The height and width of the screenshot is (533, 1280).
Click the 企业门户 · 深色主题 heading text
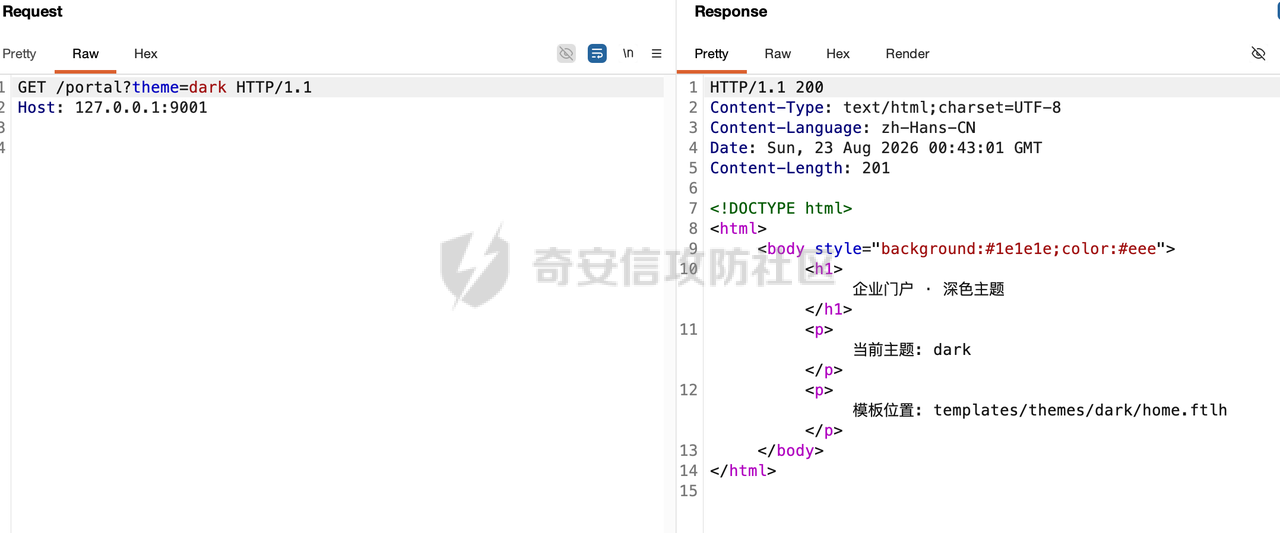[929, 289]
